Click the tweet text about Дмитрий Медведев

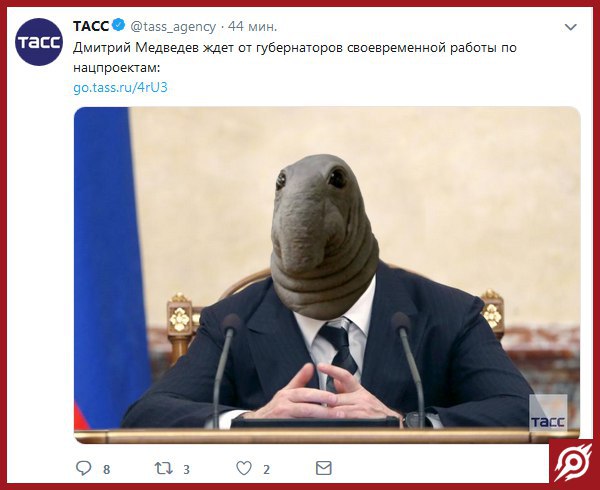click(x=295, y=58)
